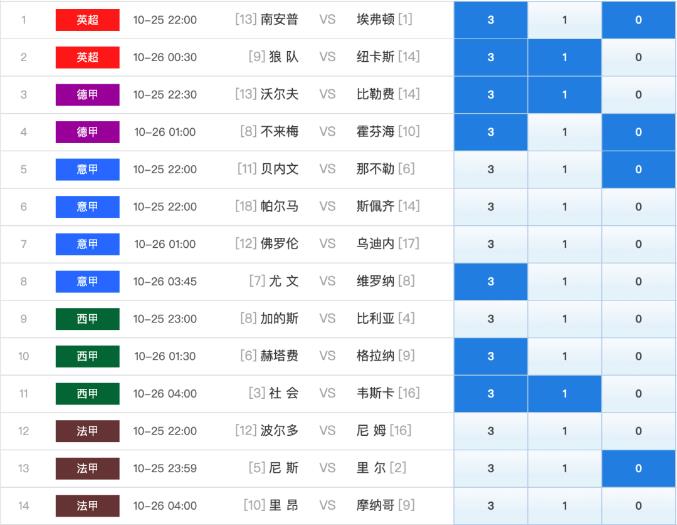
Task: Toggle the 3 pick for 加的斯 vs 比利亚
Action: (x=490, y=319)
